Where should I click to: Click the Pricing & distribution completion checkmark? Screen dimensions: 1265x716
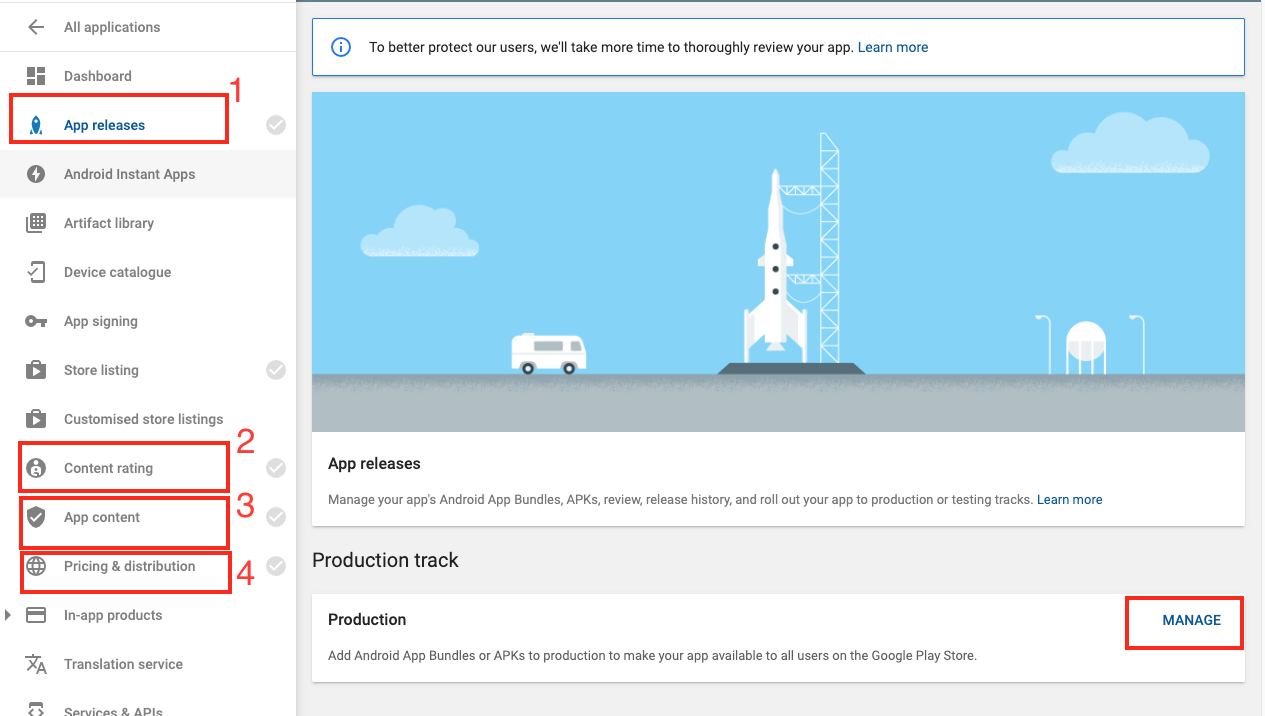coord(276,566)
